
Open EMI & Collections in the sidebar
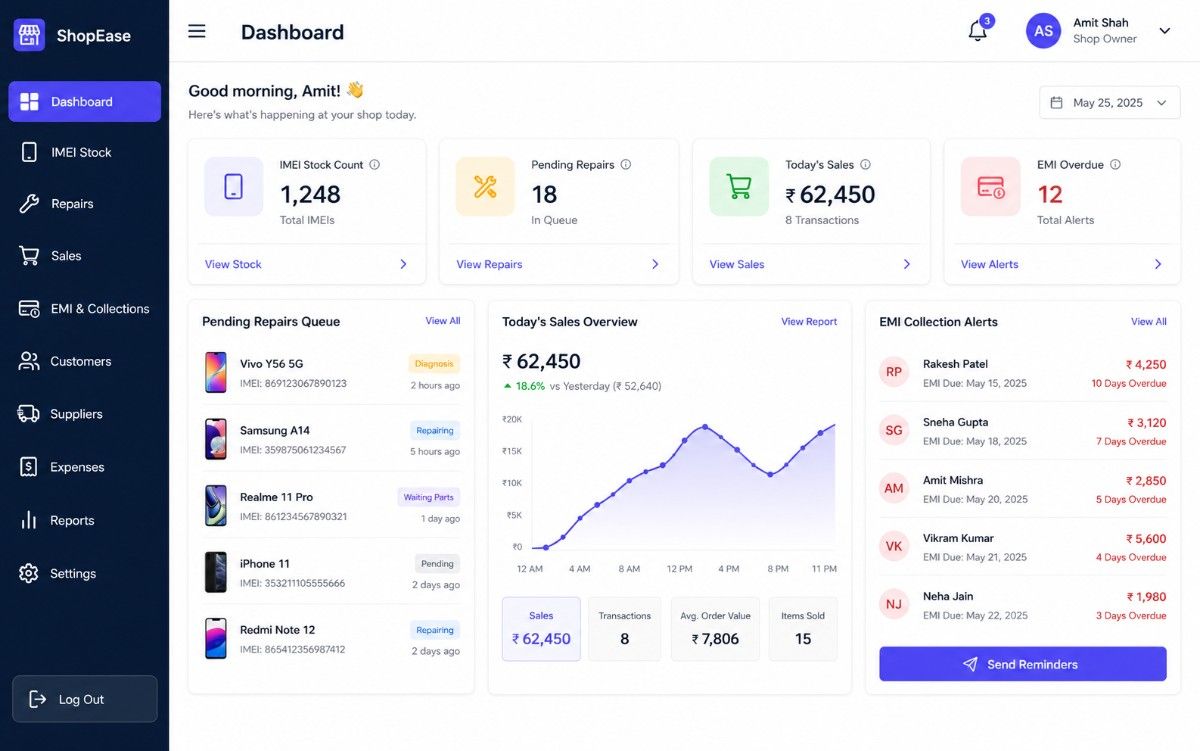85,309
